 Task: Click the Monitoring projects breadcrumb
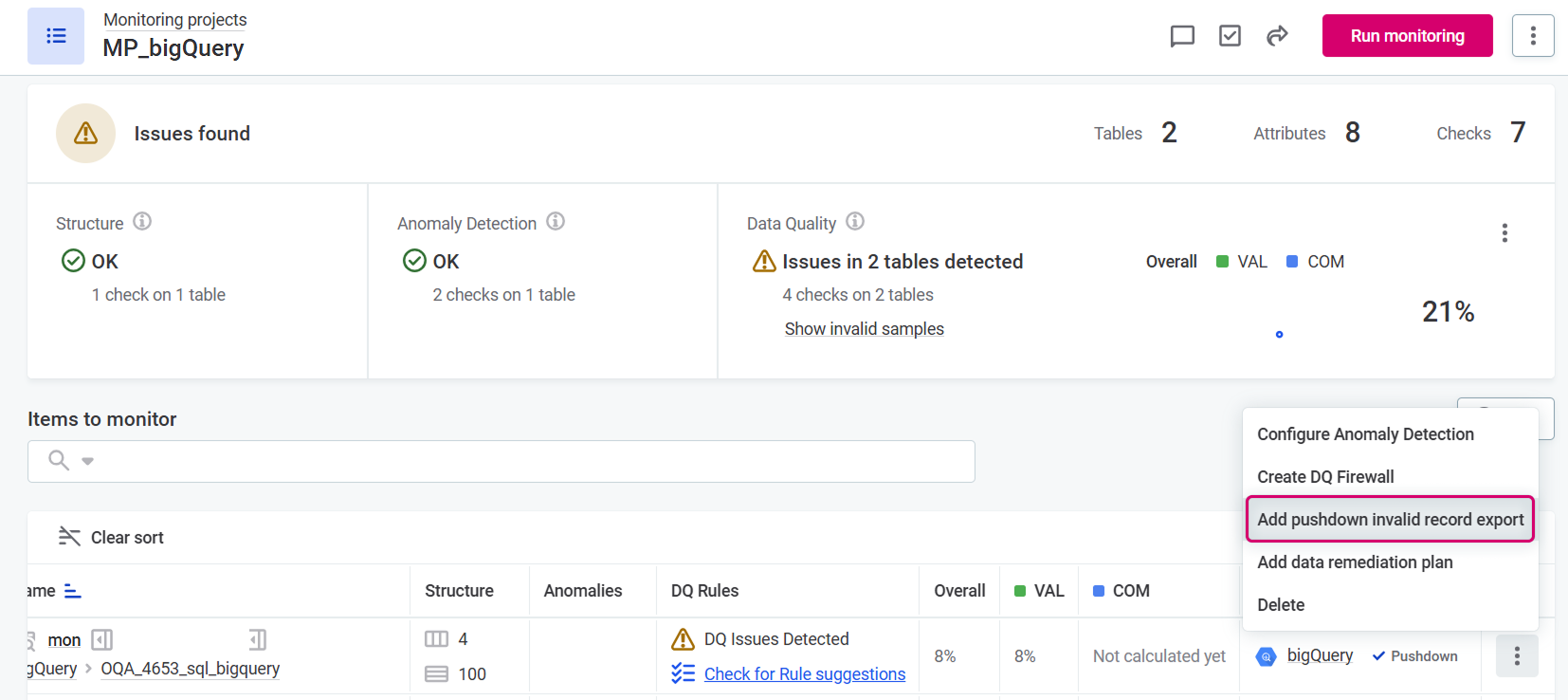[174, 20]
